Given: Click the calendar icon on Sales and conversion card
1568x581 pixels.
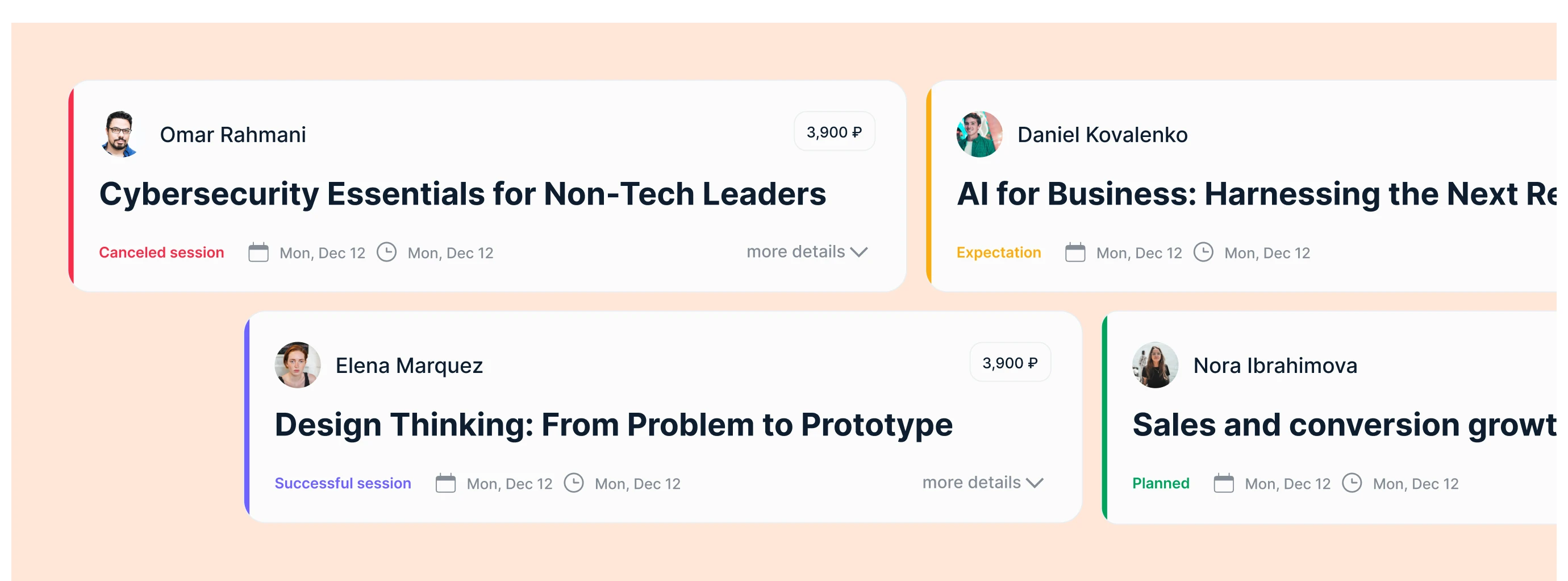Looking at the screenshot, I should [x=1225, y=482].
